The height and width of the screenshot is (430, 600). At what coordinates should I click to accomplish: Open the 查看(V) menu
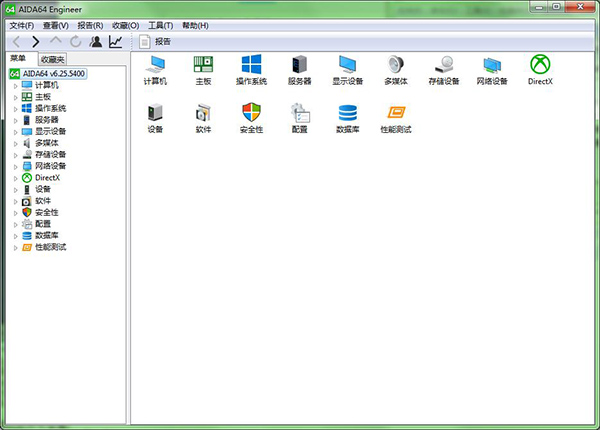click(56, 26)
